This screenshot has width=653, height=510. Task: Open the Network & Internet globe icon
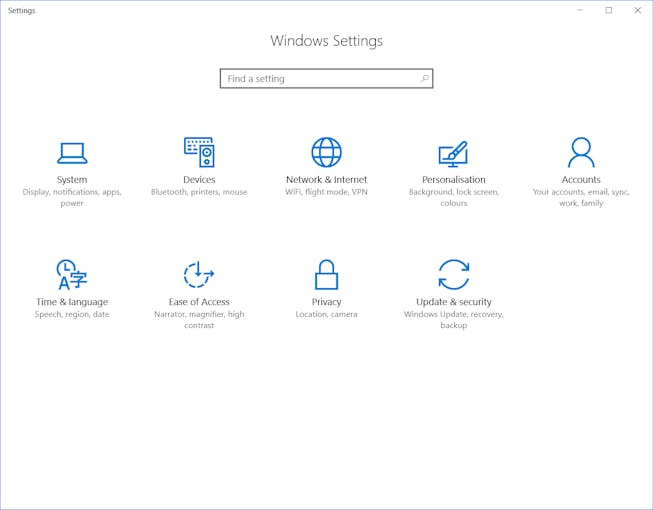pyautogui.click(x=326, y=152)
